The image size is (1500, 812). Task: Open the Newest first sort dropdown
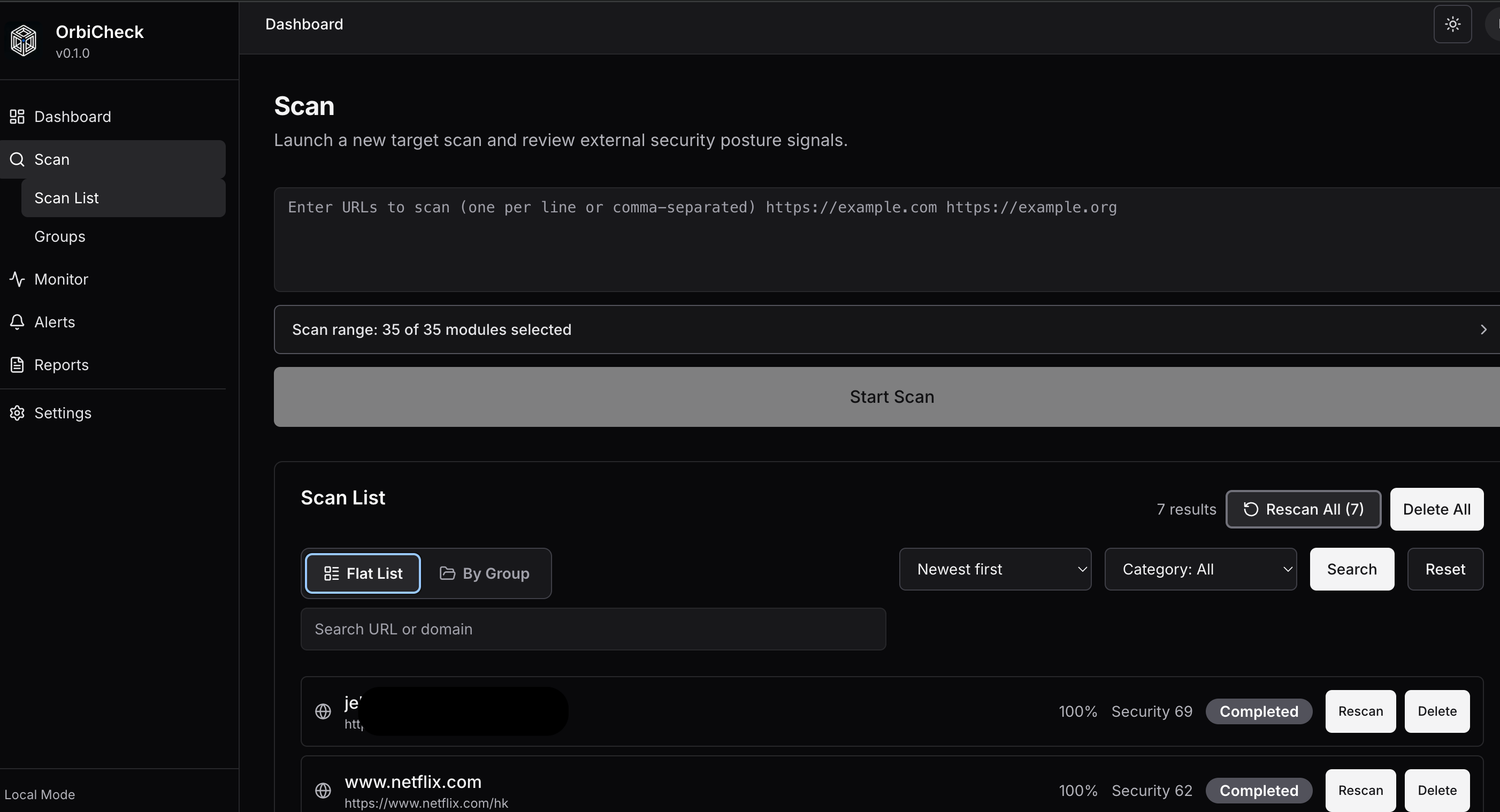995,569
